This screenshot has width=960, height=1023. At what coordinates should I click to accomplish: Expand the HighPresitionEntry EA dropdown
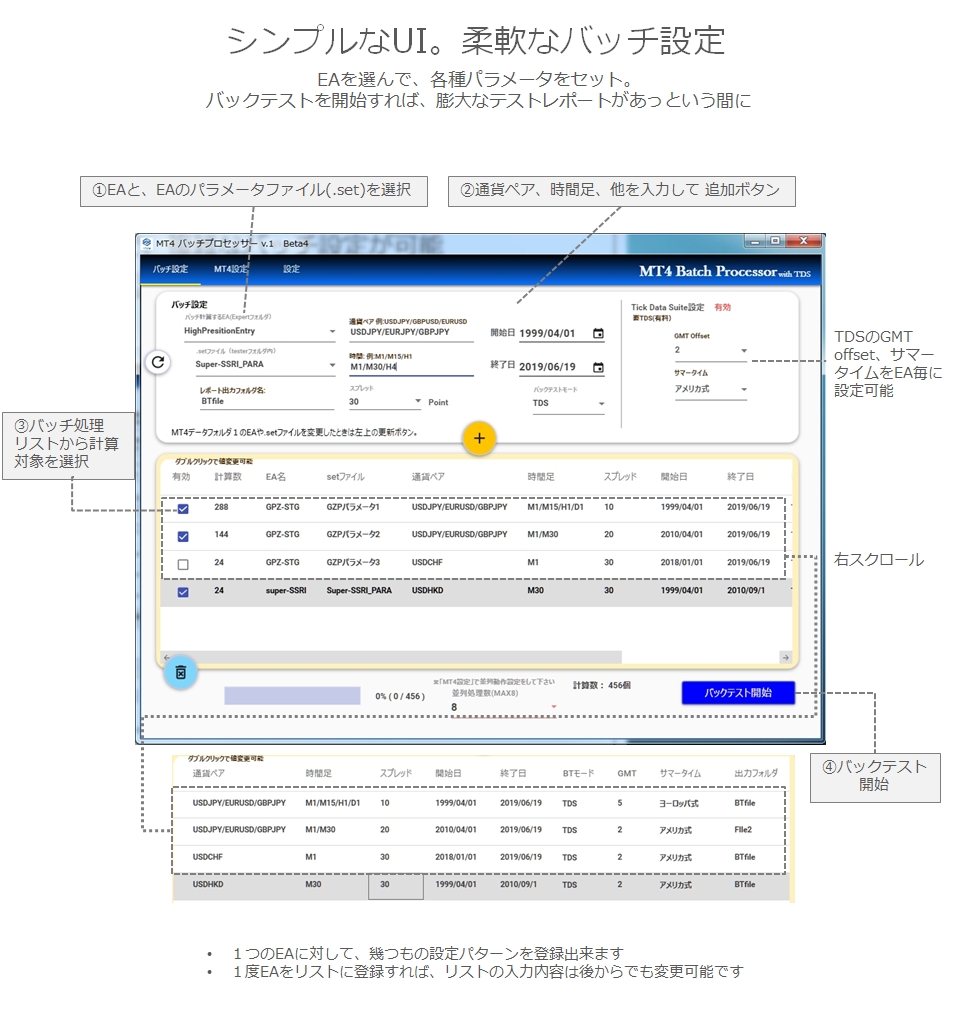[x=332, y=331]
